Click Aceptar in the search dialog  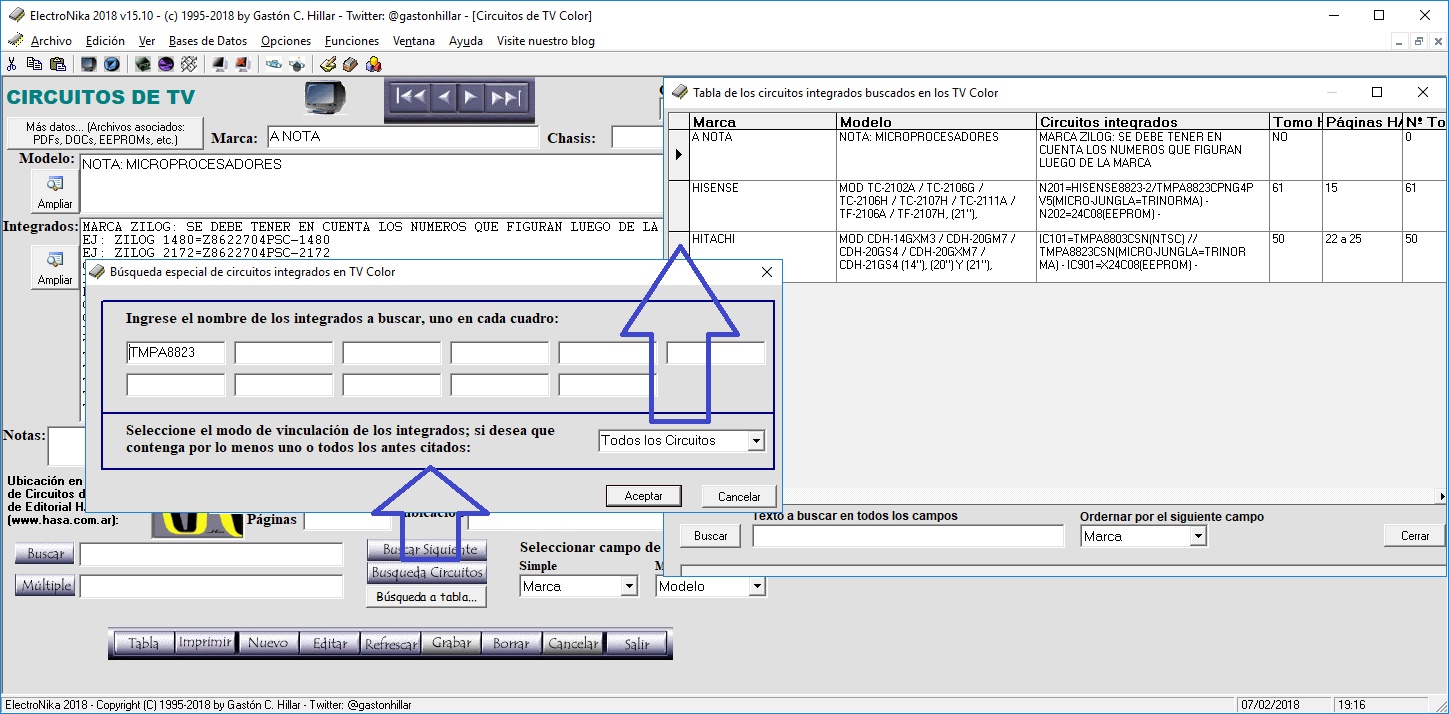click(x=643, y=496)
